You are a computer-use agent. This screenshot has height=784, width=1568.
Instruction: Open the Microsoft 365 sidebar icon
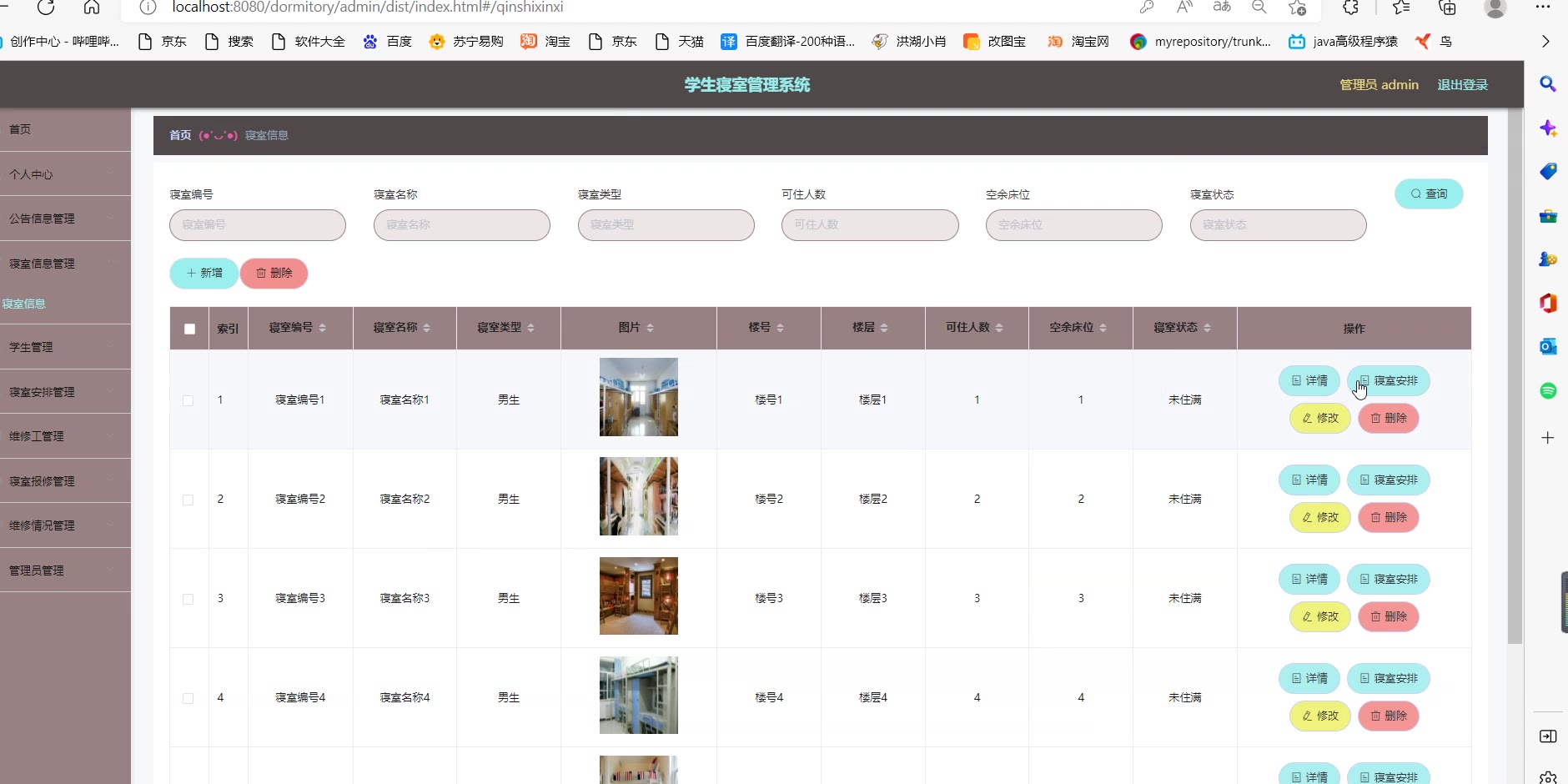(1548, 303)
